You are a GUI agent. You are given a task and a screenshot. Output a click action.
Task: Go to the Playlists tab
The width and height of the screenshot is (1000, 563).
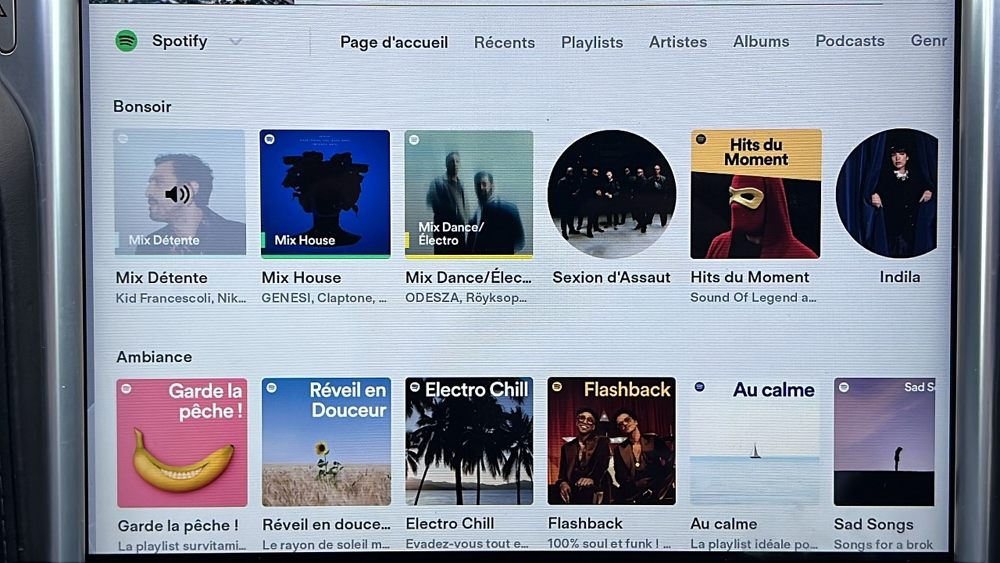592,42
